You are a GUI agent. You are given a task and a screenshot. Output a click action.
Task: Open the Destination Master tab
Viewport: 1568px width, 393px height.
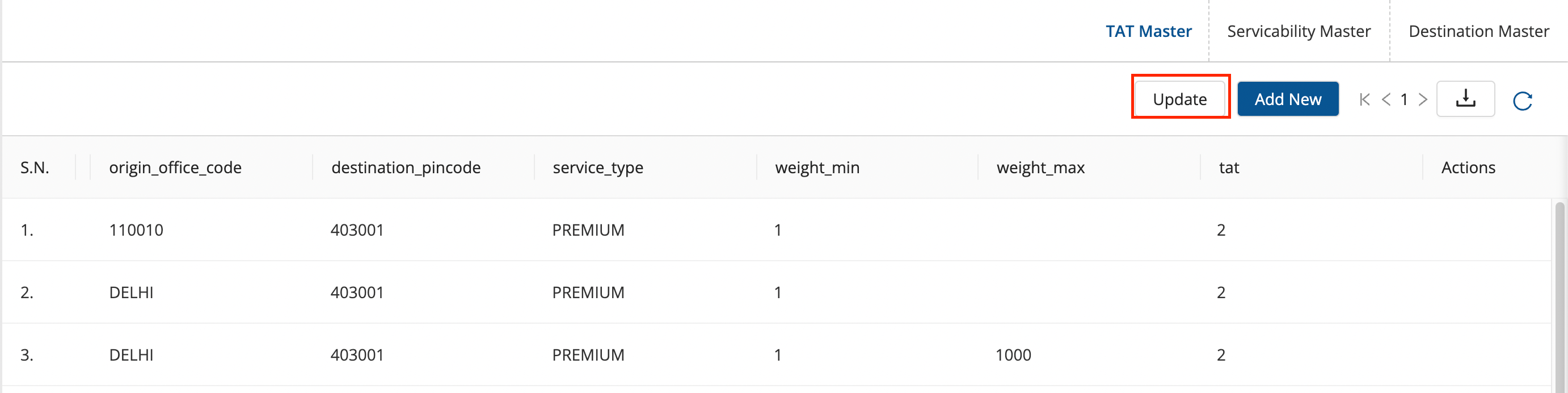(1478, 31)
